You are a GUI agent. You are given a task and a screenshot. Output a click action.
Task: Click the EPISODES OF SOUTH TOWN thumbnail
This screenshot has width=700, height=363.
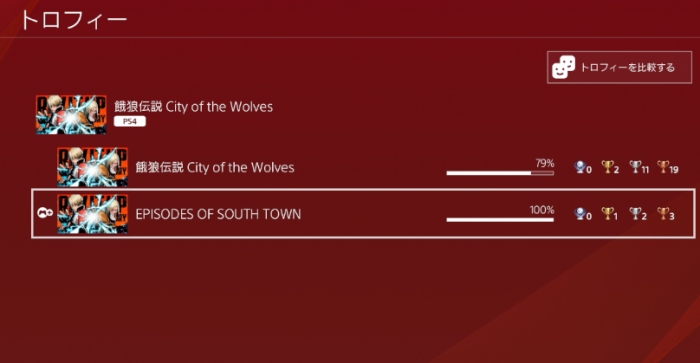coord(92,213)
